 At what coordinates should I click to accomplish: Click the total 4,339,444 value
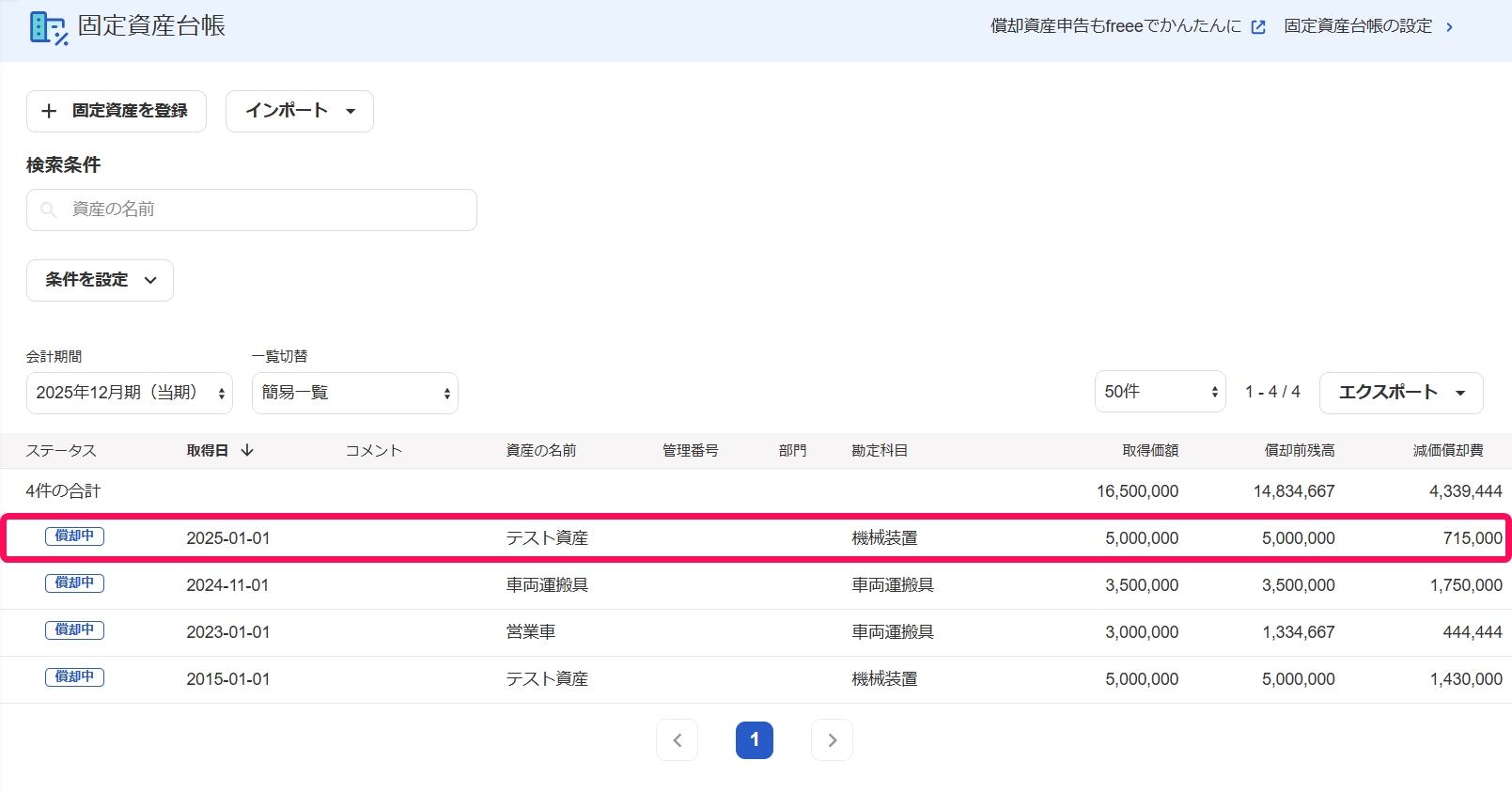[1466, 491]
